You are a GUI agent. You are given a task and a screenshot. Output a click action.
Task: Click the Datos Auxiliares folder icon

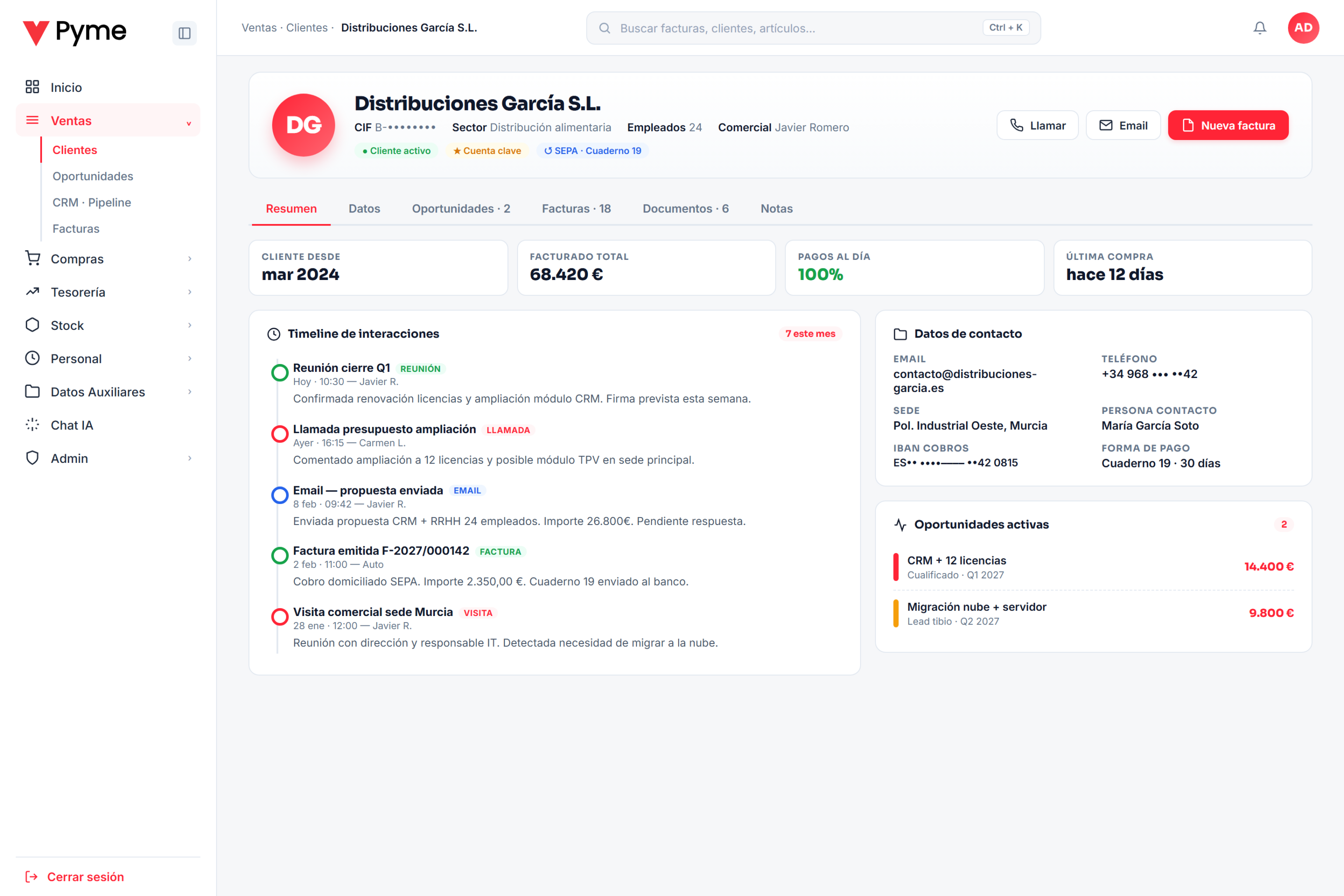tap(32, 391)
